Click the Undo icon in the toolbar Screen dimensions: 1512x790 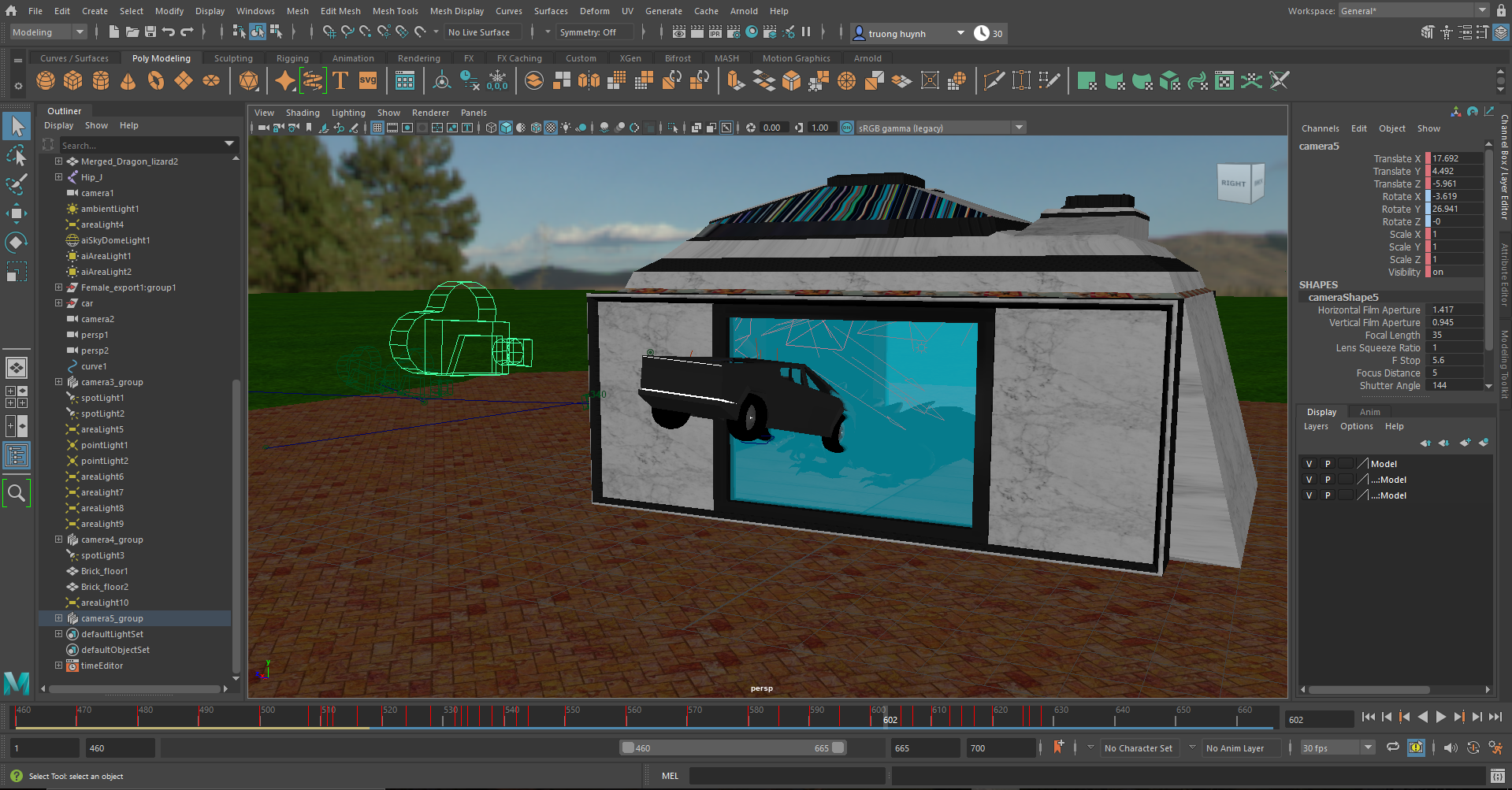point(169,32)
